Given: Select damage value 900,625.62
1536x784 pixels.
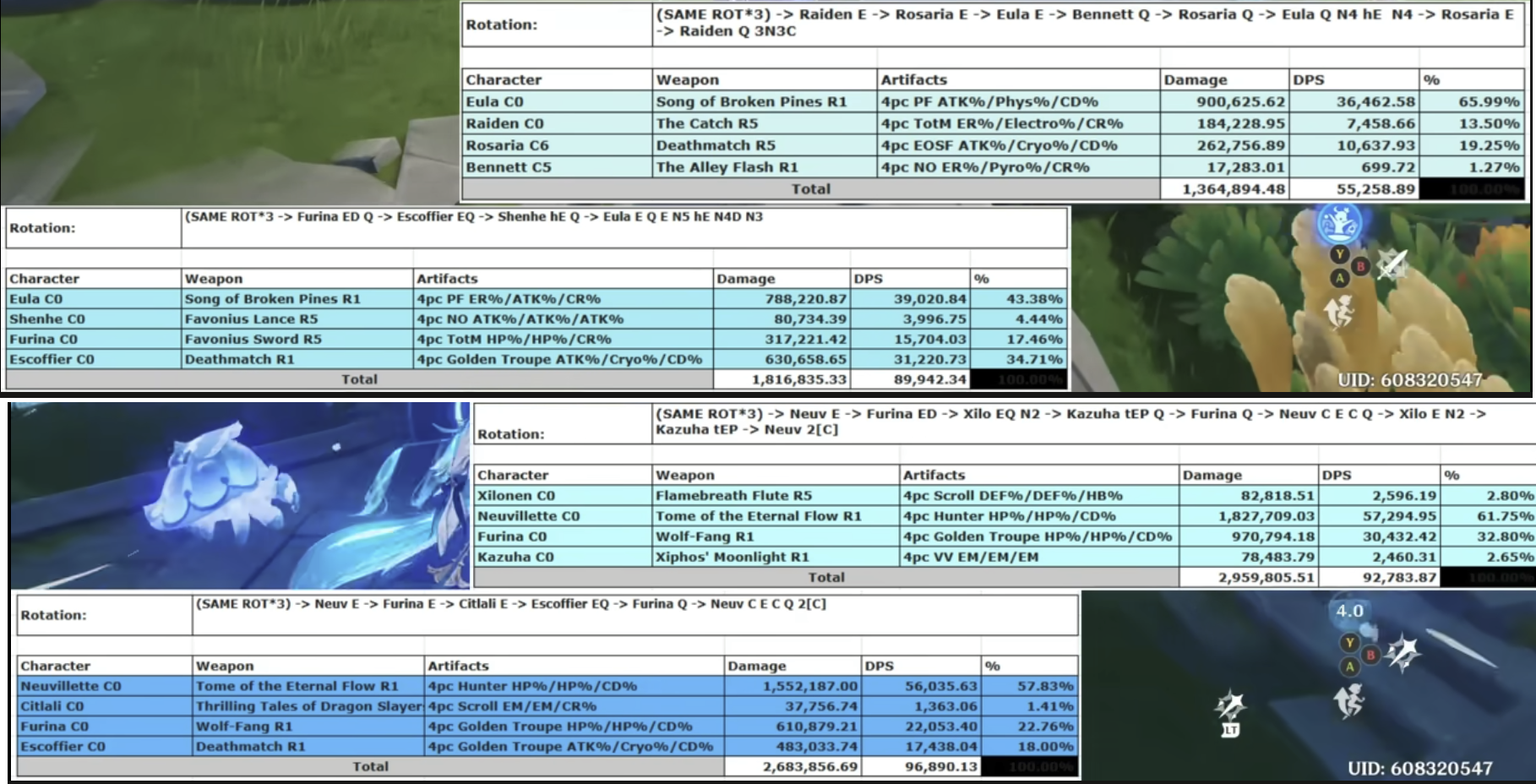Looking at the screenshot, I should pos(1225,102).
